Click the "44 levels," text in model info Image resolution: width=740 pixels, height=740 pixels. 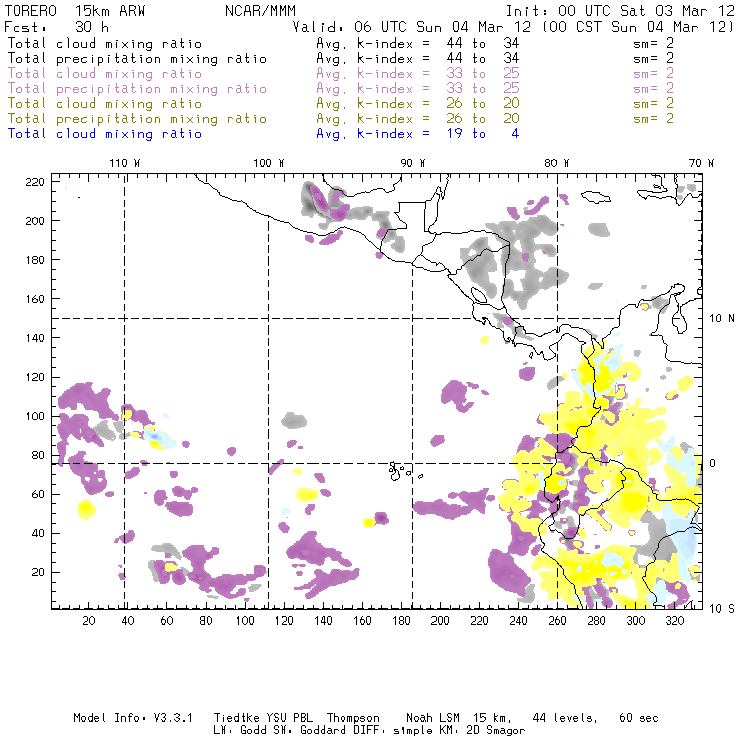coord(565,718)
